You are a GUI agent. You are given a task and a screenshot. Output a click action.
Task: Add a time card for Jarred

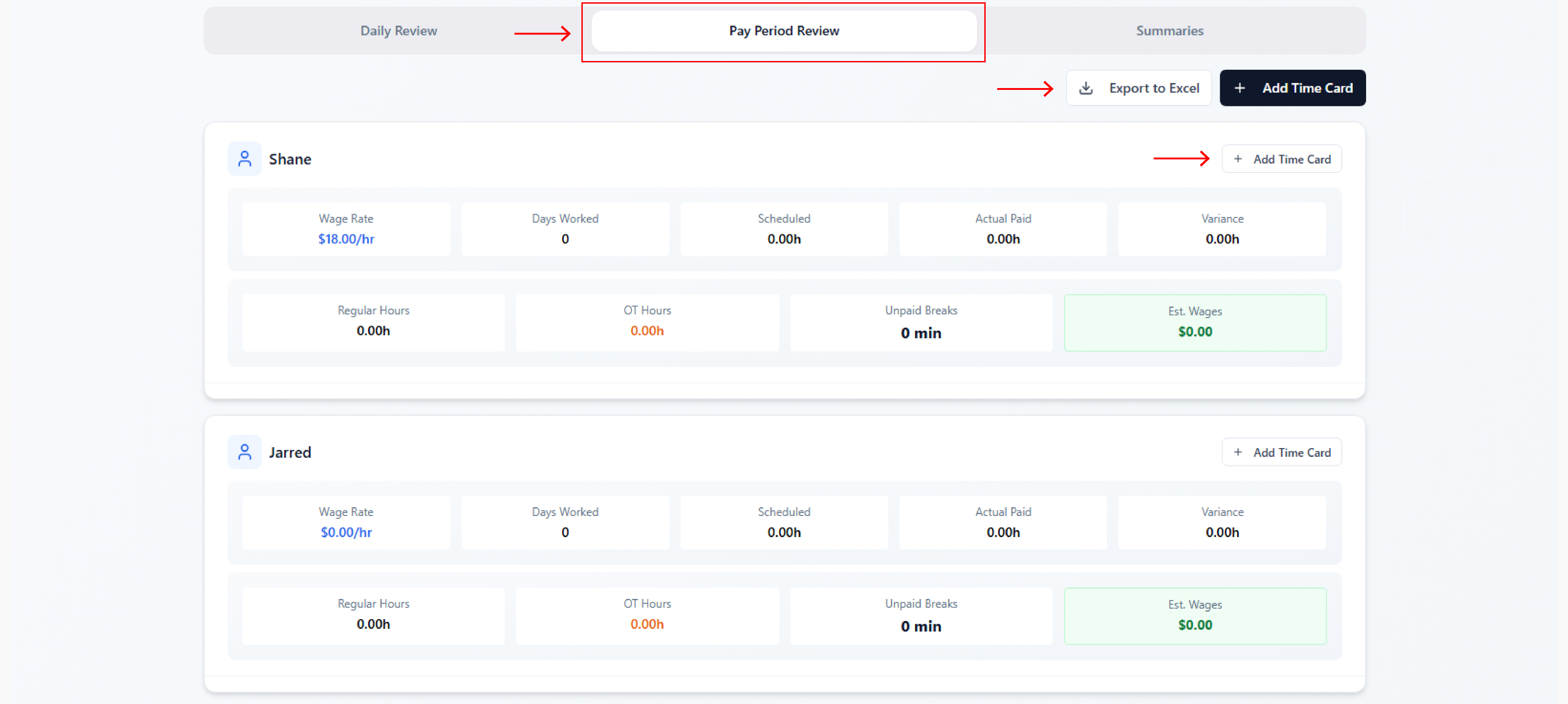(1281, 453)
